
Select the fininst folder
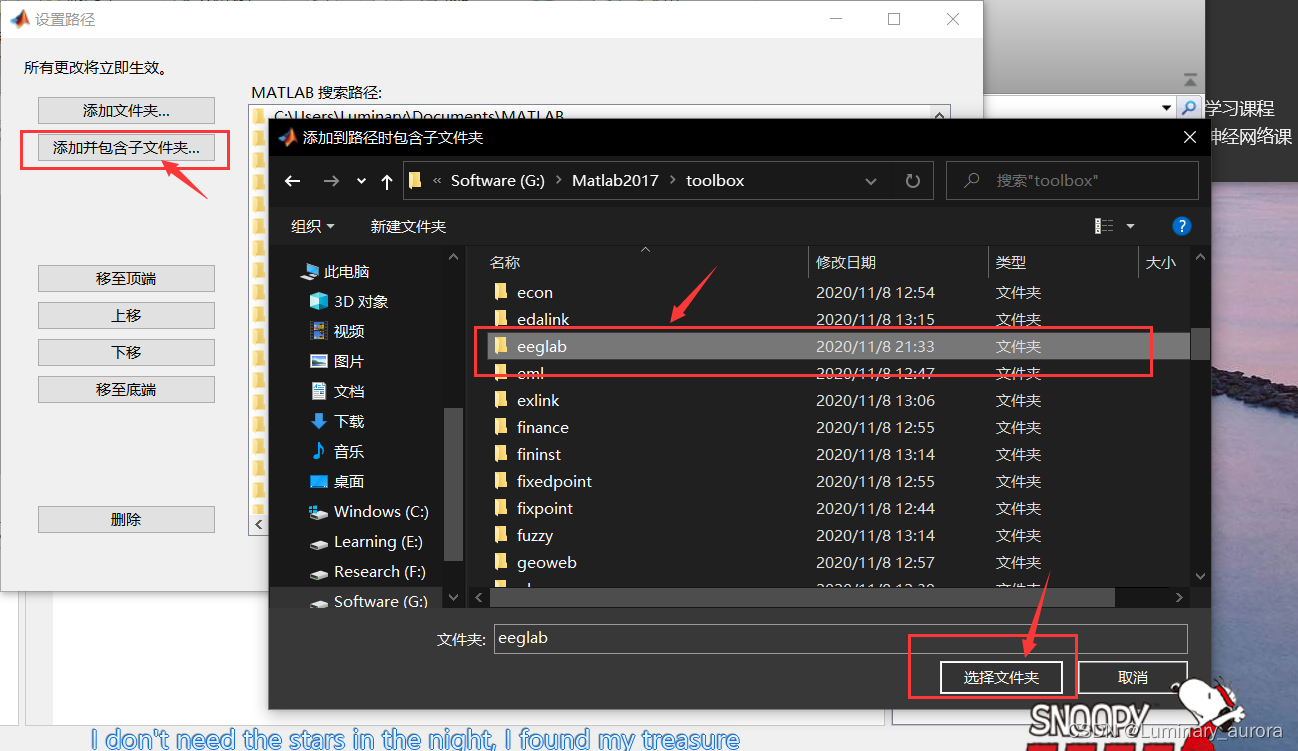(x=539, y=454)
